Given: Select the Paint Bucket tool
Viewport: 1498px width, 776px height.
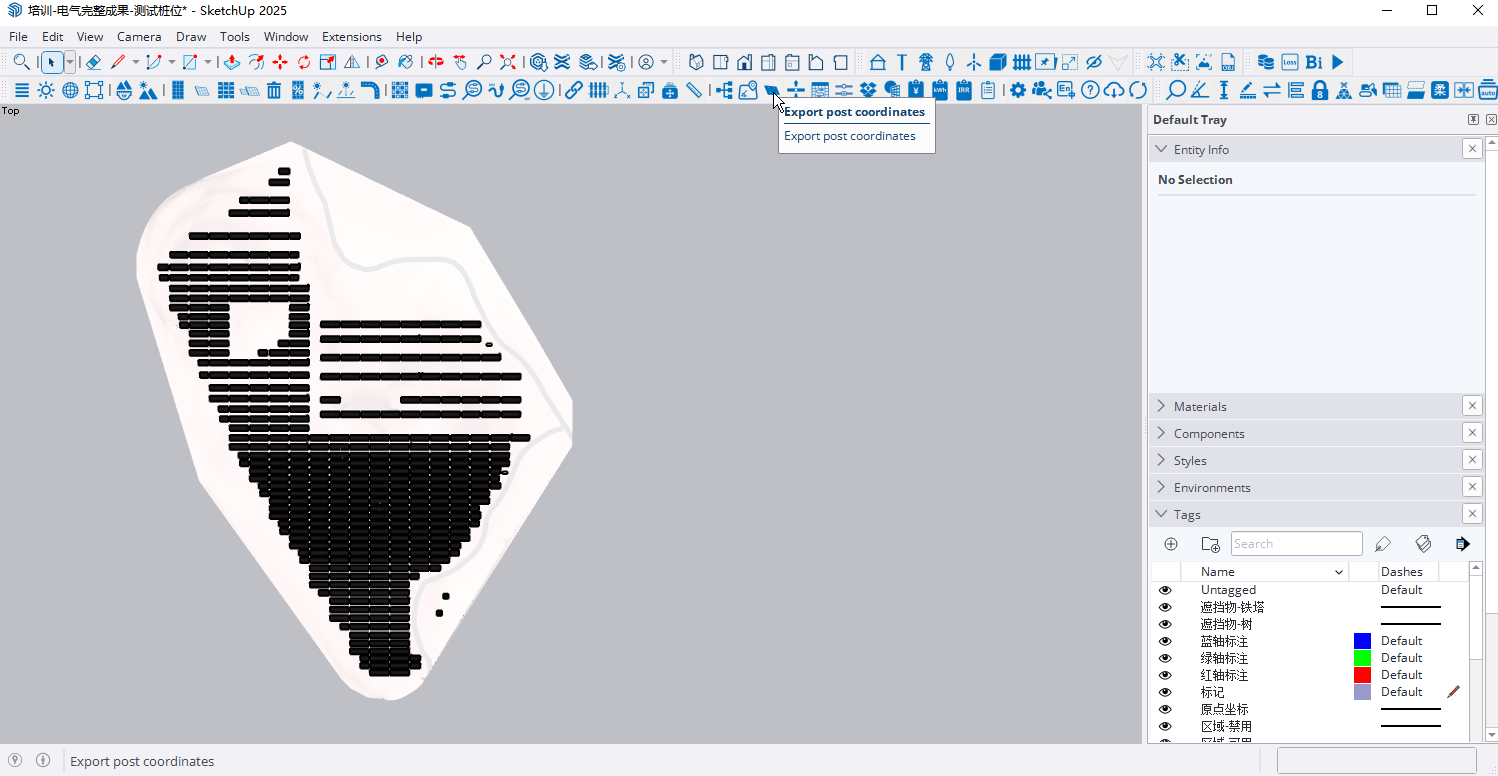Looking at the screenshot, I should (405, 62).
